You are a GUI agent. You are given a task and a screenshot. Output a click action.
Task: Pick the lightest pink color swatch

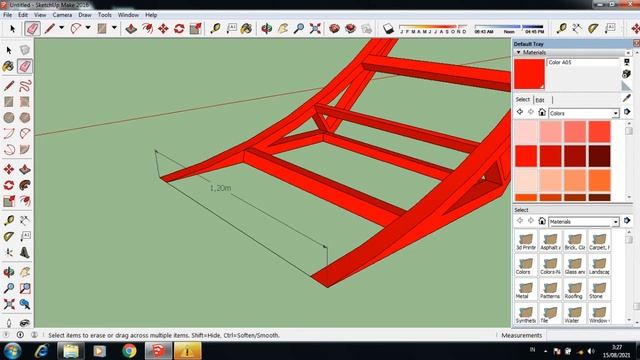[526, 132]
